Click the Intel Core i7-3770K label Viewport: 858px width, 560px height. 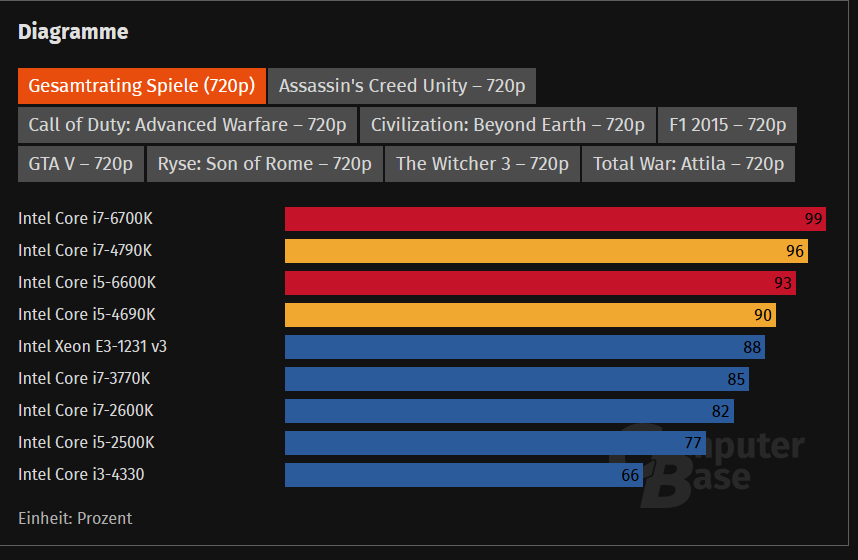click(x=84, y=379)
